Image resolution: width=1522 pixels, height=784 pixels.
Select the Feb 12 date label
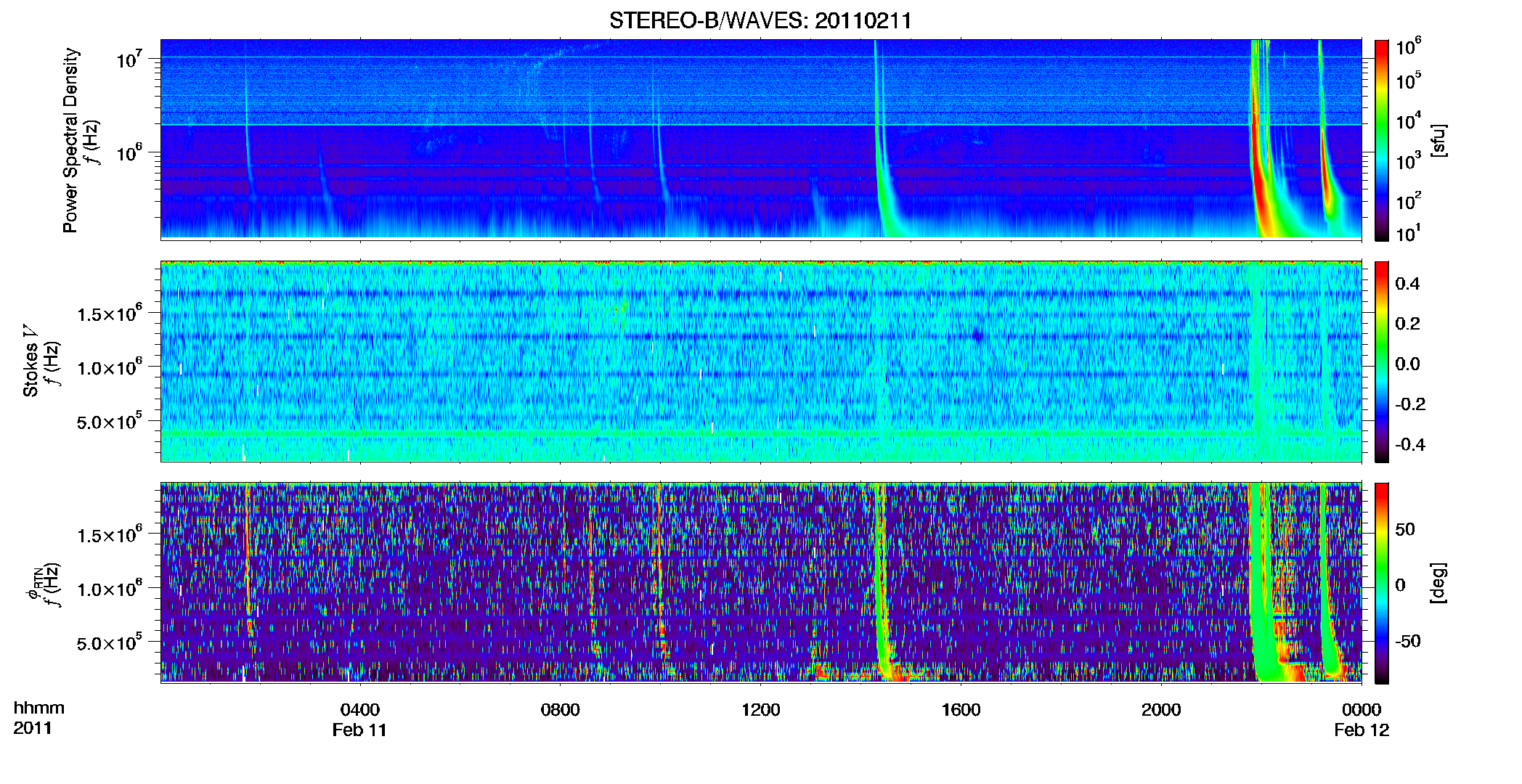[x=1362, y=730]
